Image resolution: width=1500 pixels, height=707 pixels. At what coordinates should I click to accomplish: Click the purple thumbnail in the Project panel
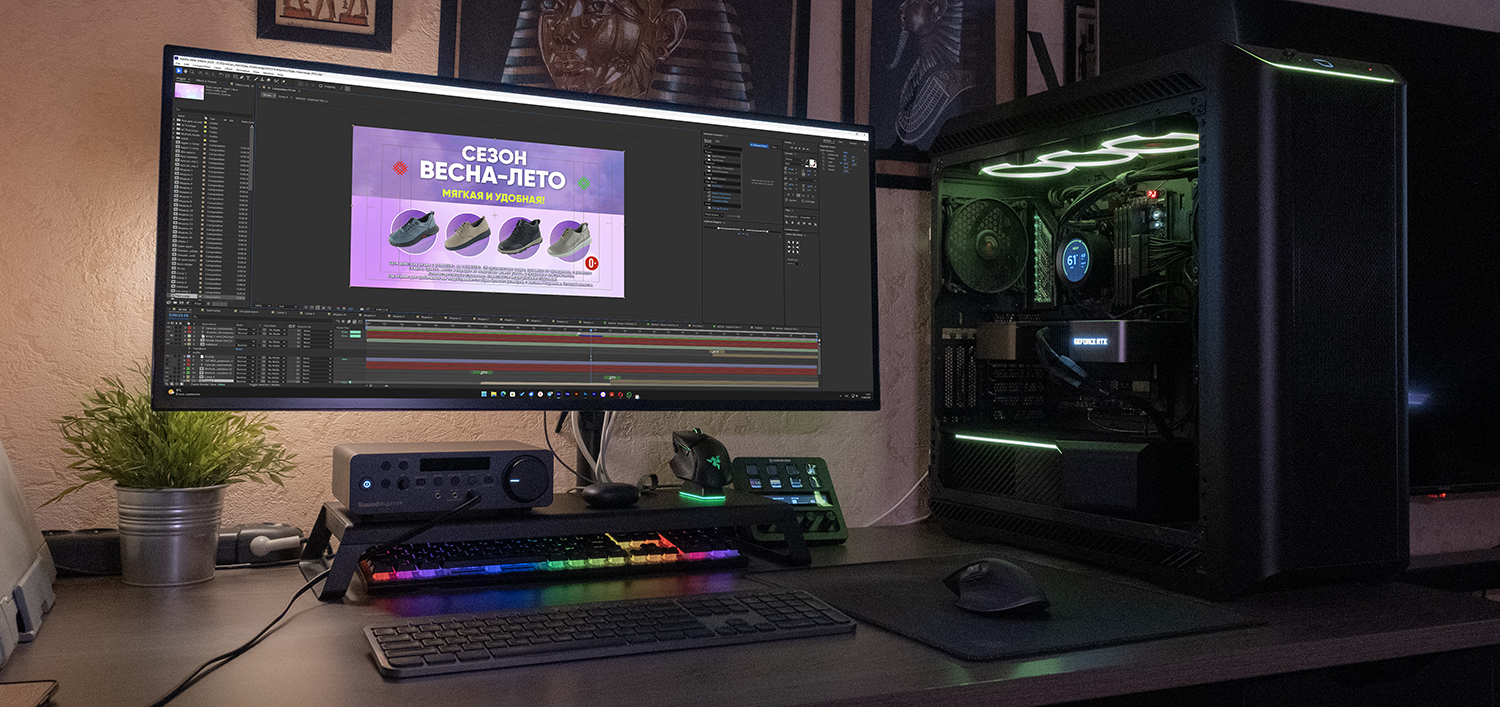189,91
